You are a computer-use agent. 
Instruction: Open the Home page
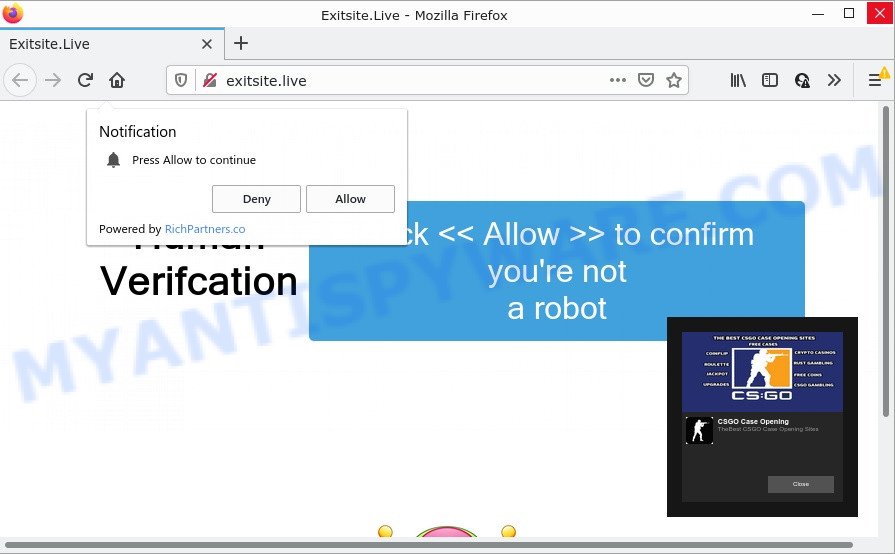click(117, 80)
